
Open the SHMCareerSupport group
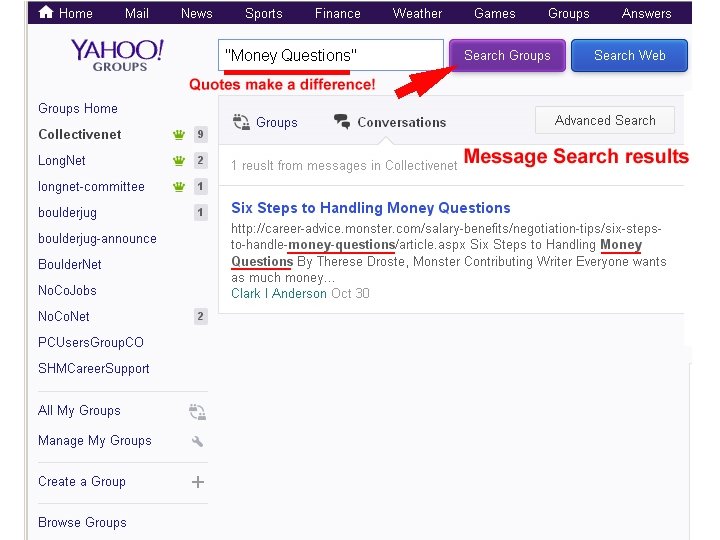coord(94,369)
